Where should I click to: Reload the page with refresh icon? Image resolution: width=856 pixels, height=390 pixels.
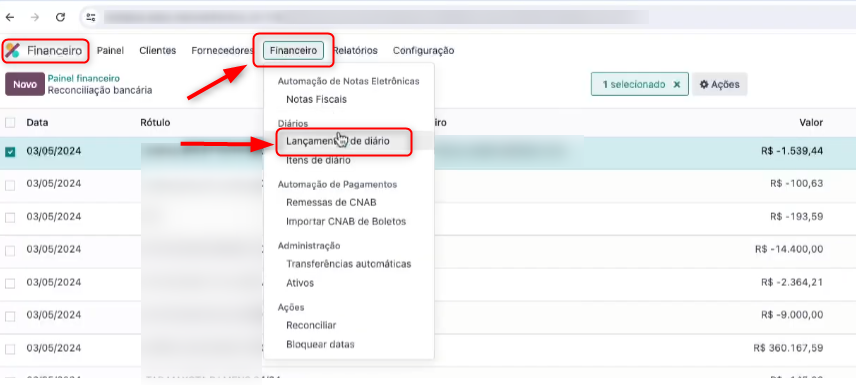(x=60, y=17)
